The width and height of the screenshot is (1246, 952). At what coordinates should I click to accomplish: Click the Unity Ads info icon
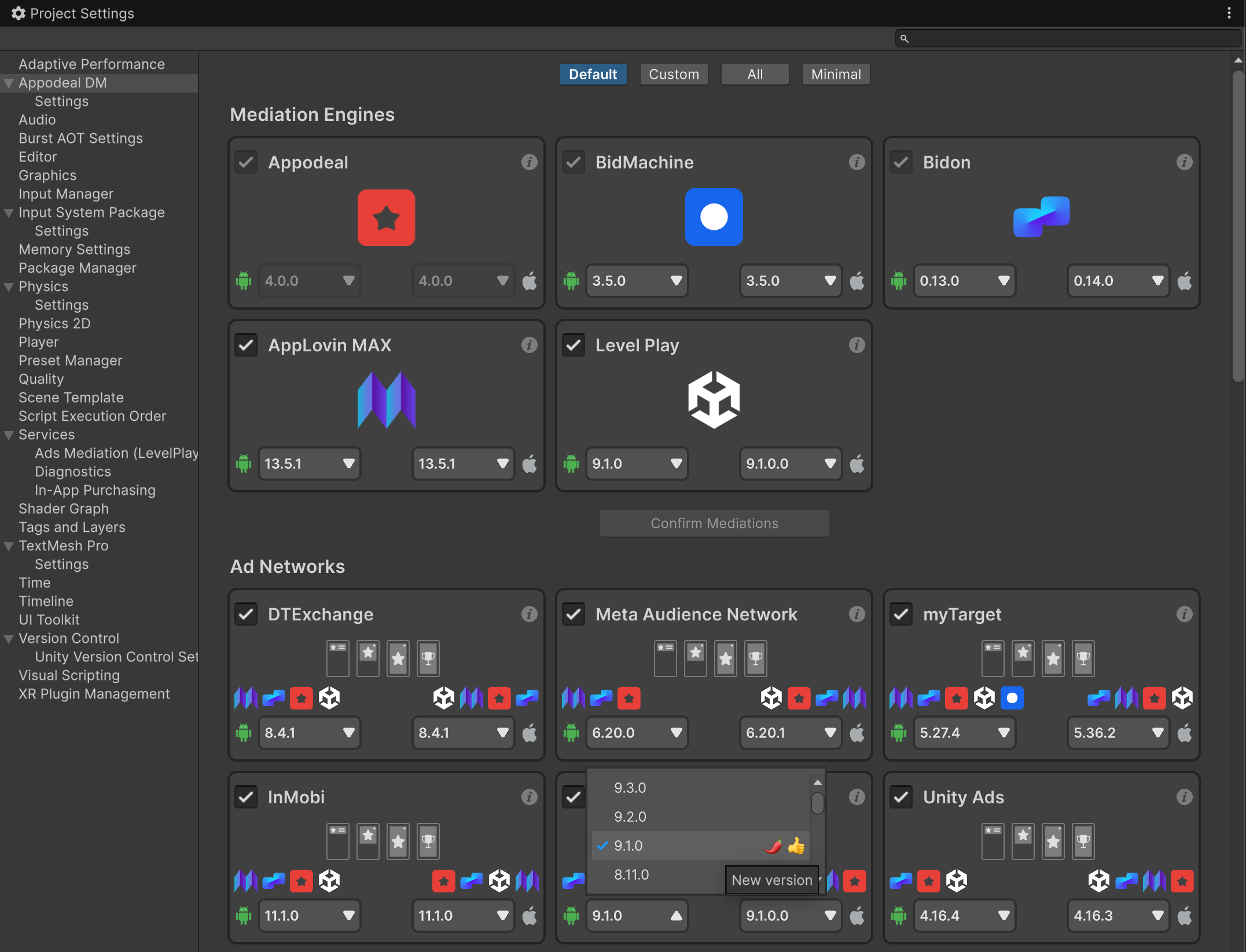click(x=1184, y=797)
